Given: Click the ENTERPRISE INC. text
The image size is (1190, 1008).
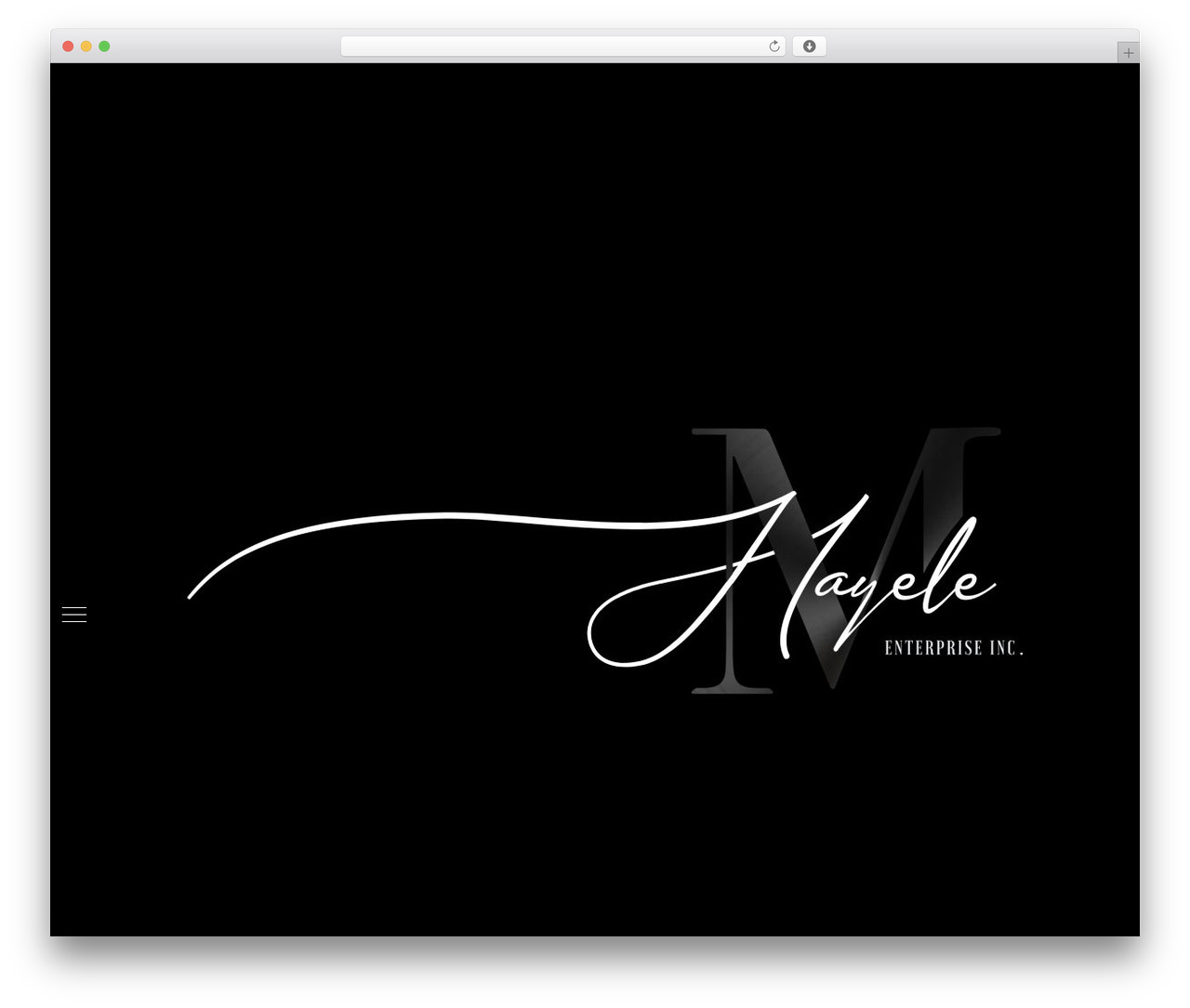Looking at the screenshot, I should tap(954, 648).
